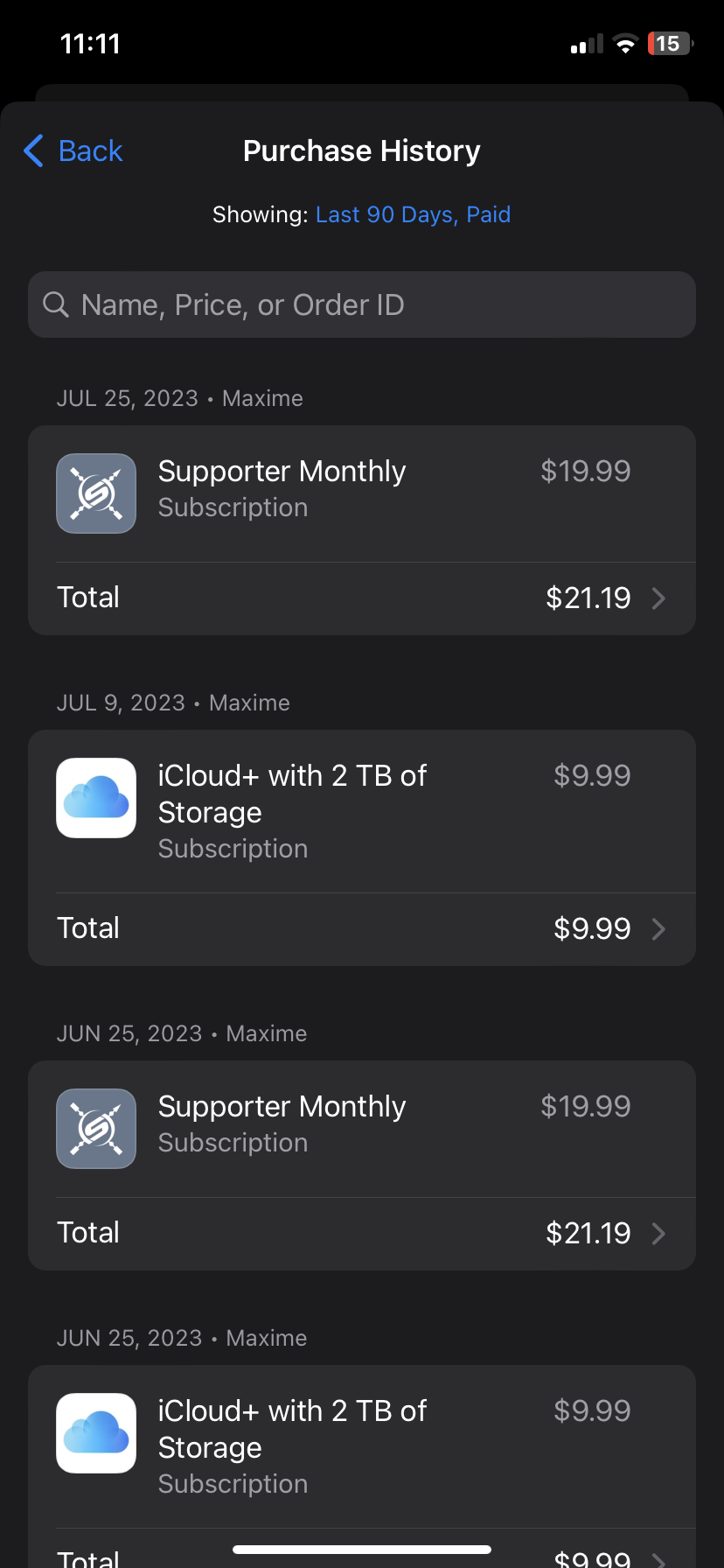Viewport: 724px width, 1568px height.
Task: Tap Supporter Monthly app icon from June 25
Action: [96, 1129]
